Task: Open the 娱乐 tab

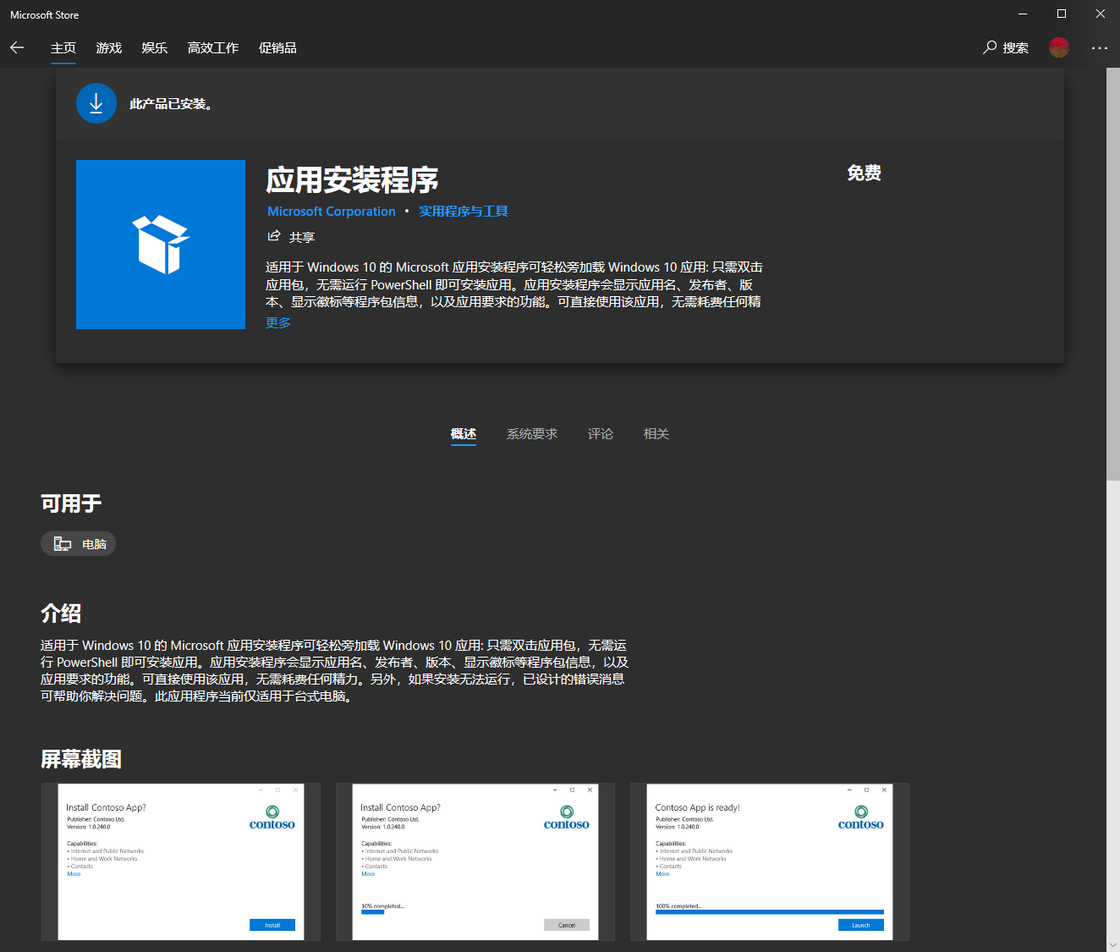Action: point(154,48)
